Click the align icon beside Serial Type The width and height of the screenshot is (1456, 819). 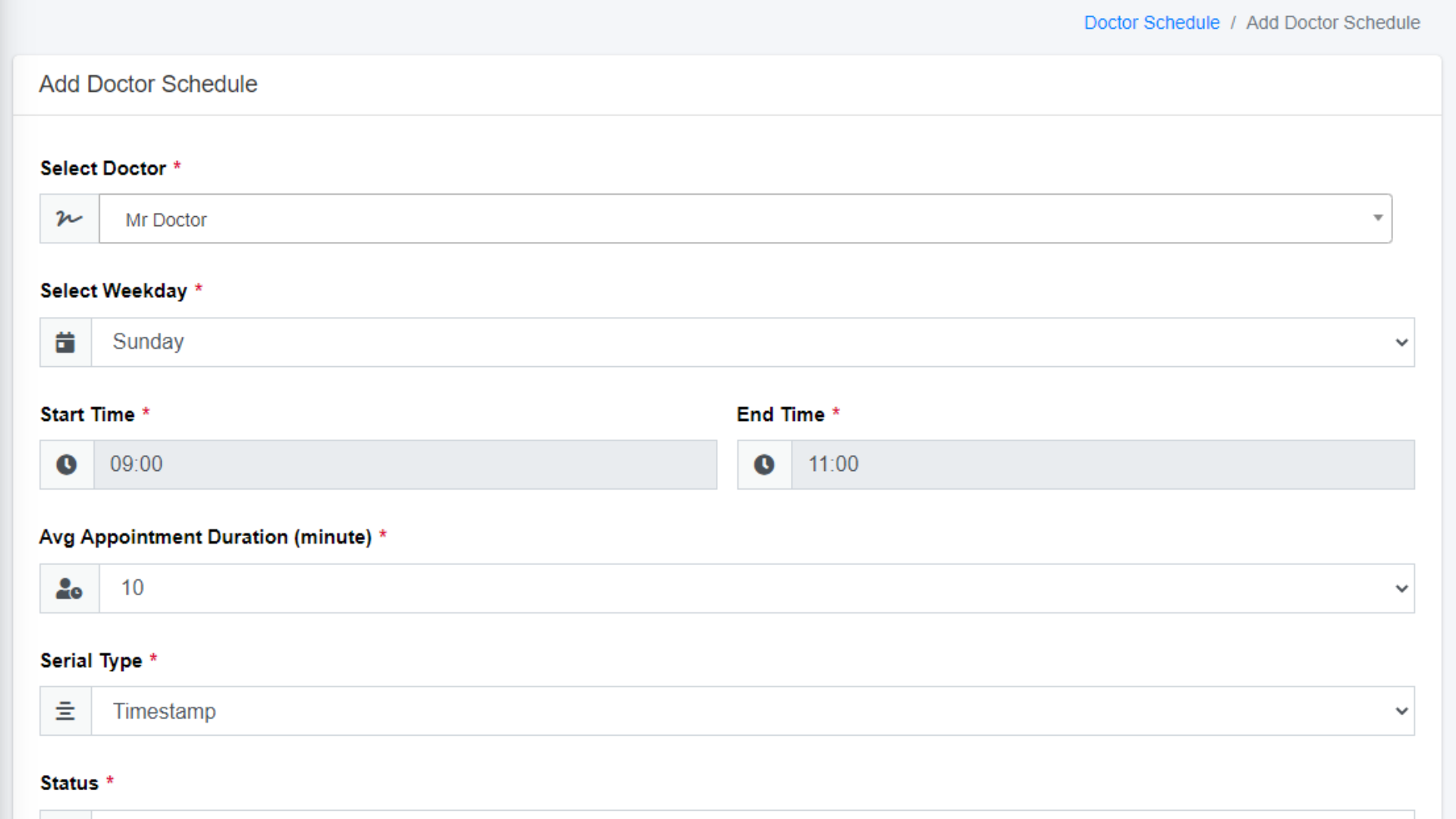pos(65,711)
